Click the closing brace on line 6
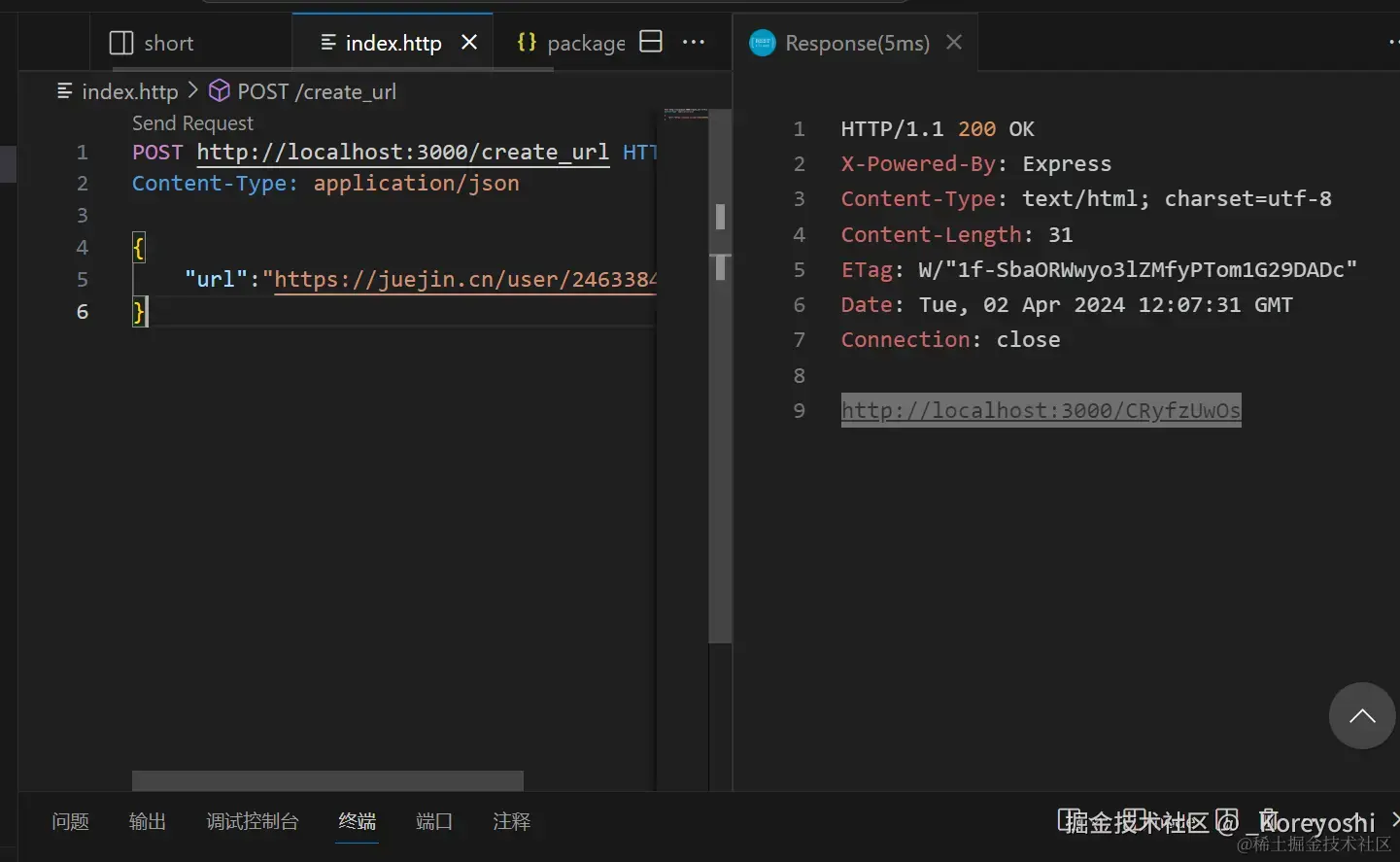 (139, 312)
